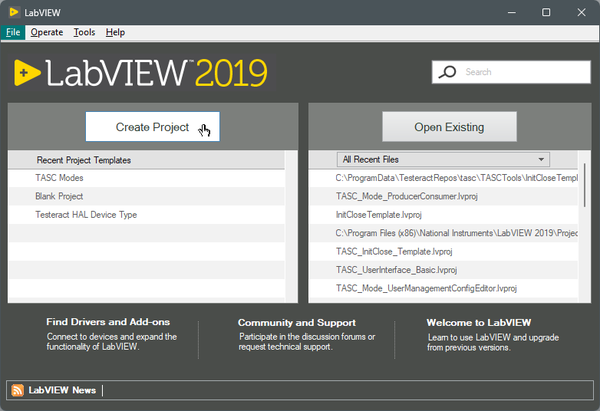Select the Blank Project template
Image resolution: width=600 pixels, height=411 pixels.
click(x=59, y=196)
